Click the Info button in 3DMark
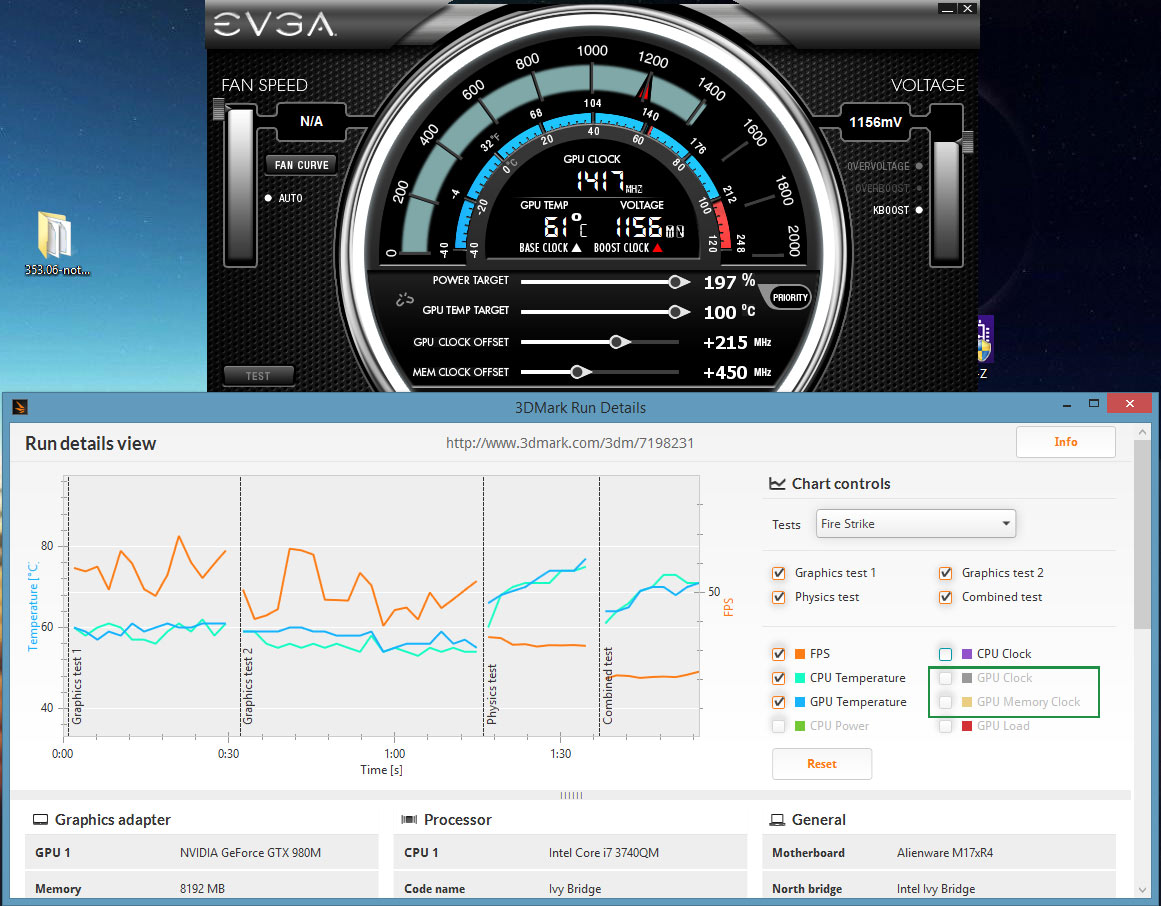Viewport: 1161px width, 906px height. pyautogui.click(x=1065, y=442)
